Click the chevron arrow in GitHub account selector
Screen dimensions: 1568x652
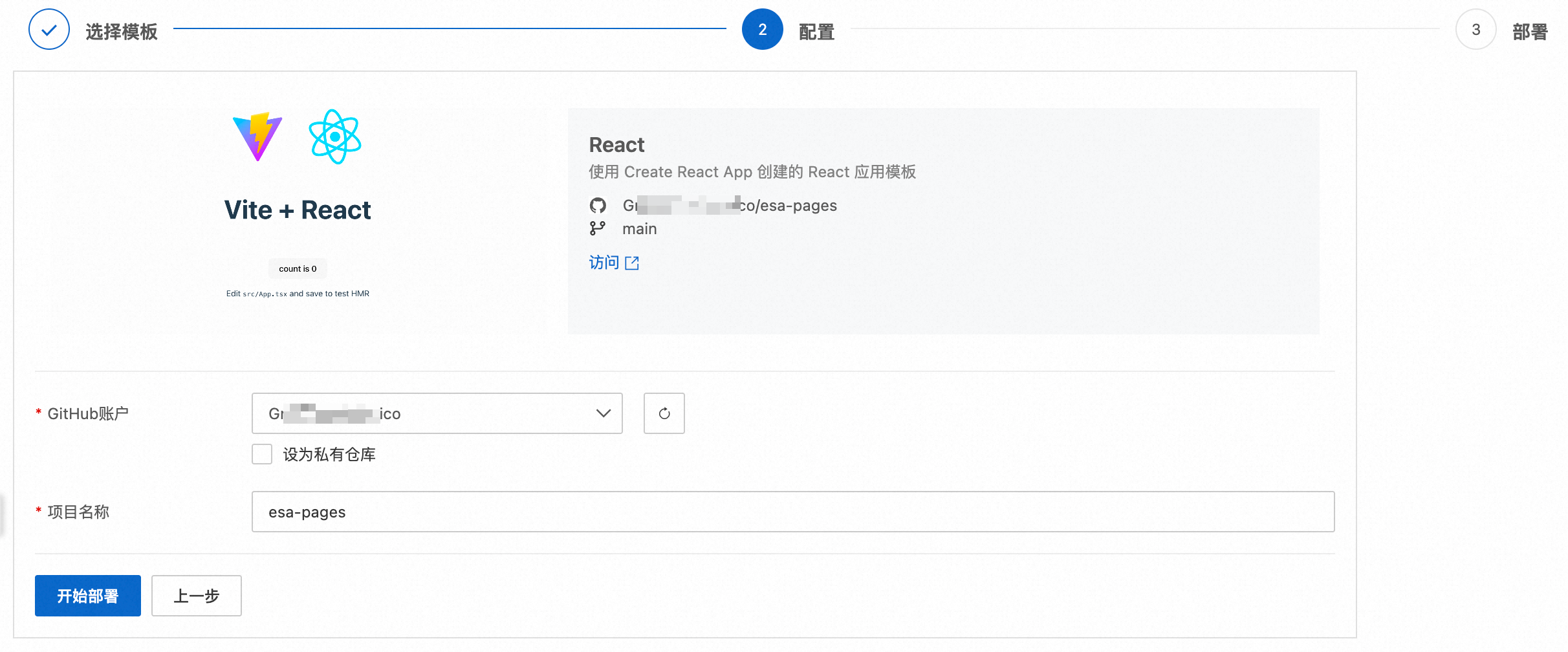click(603, 413)
